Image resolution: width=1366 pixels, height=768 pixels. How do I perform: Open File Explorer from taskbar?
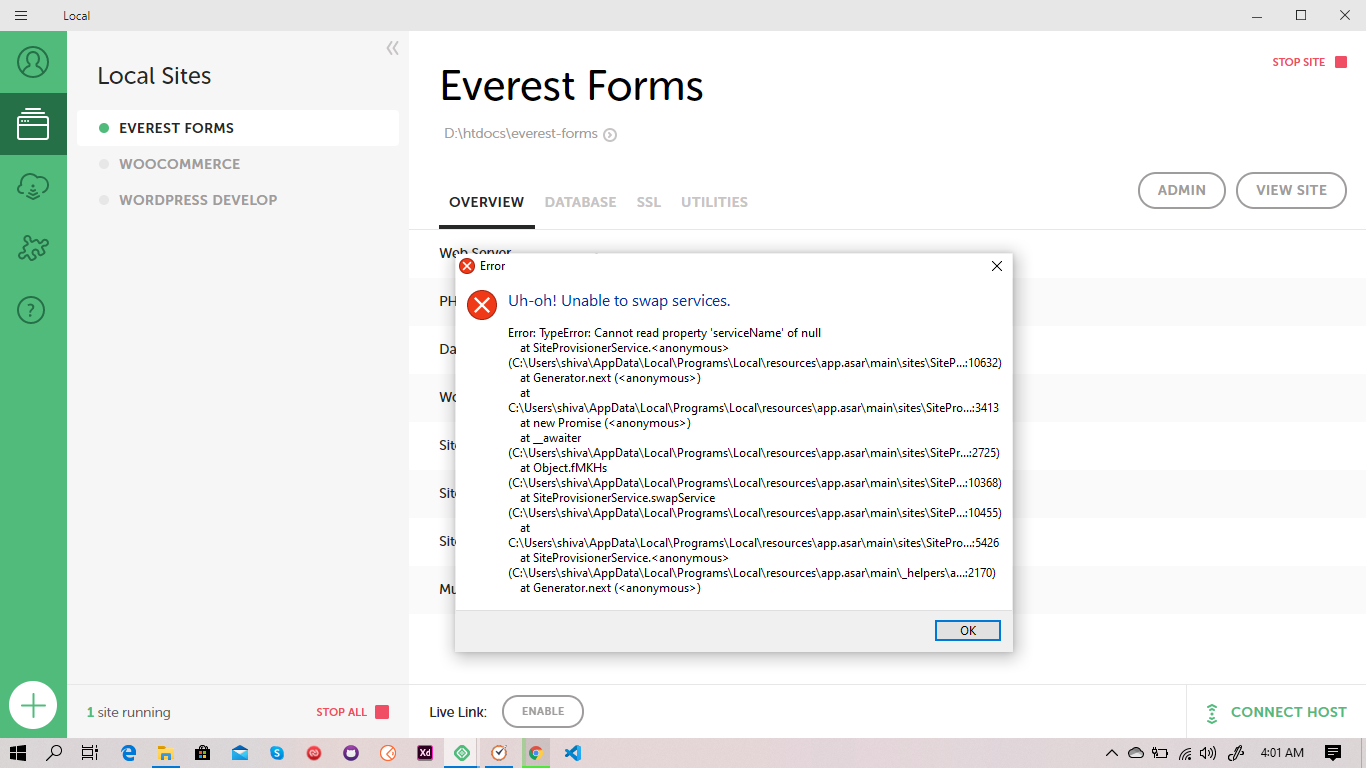coord(165,753)
